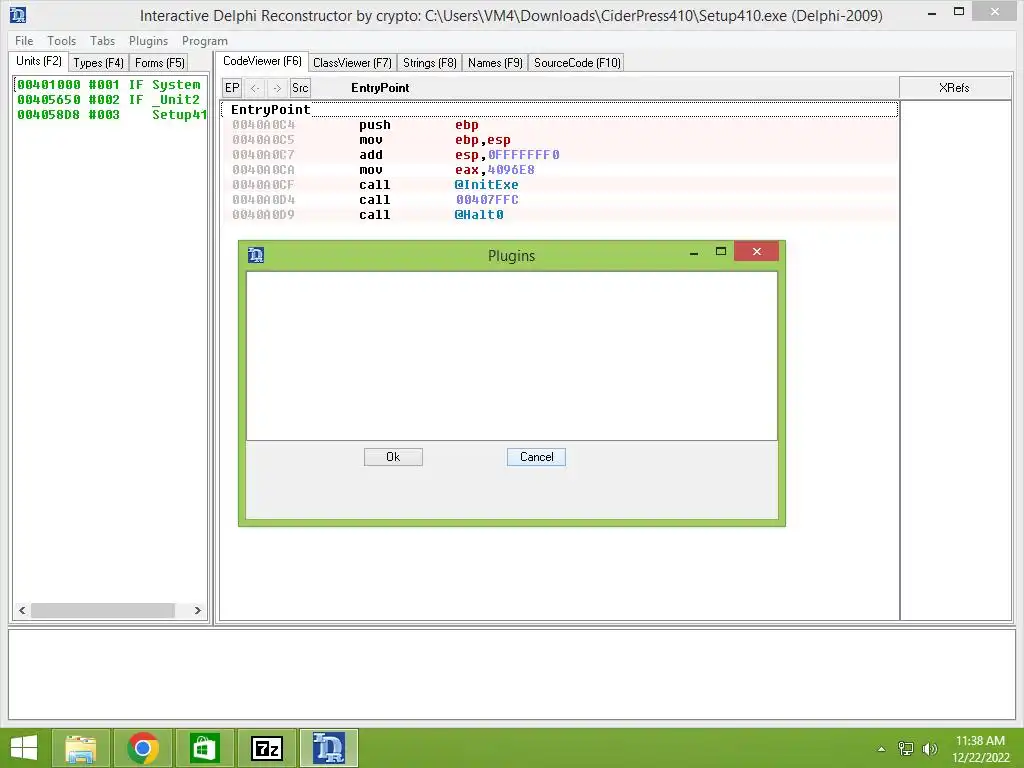Viewport: 1024px width, 768px height.
Task: Switch to the Forms (F5) tab
Action: pos(159,63)
